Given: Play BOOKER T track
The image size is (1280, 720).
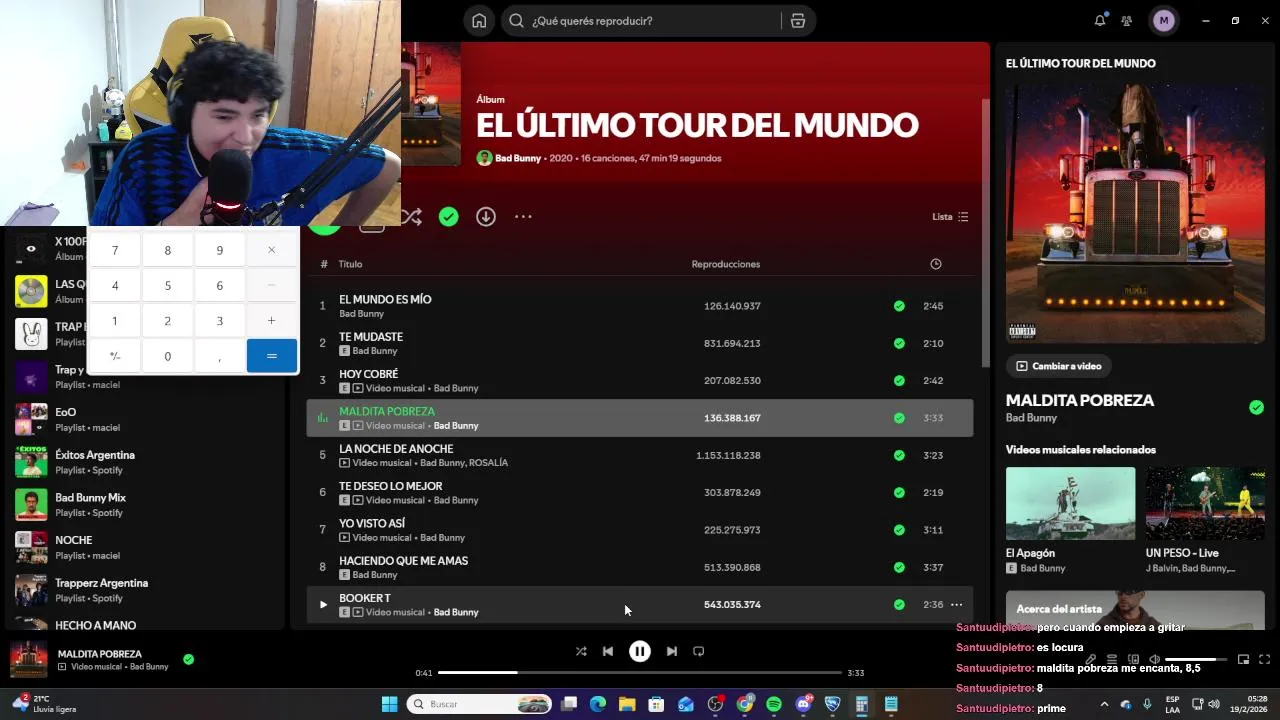Looking at the screenshot, I should pyautogui.click(x=323, y=605).
